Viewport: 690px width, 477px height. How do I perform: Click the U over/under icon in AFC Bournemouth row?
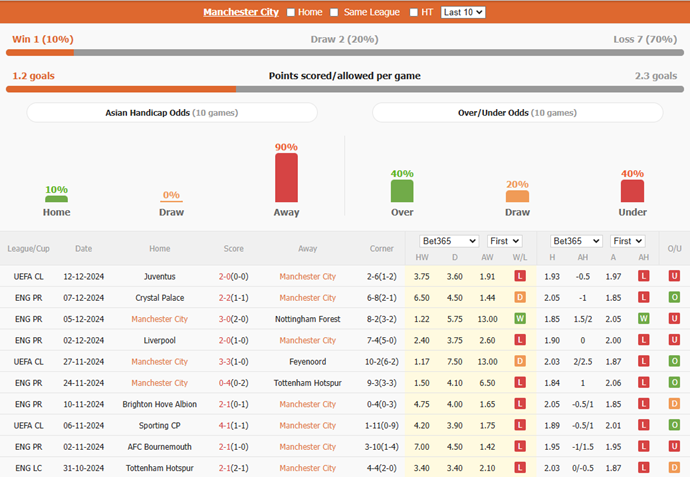point(674,446)
